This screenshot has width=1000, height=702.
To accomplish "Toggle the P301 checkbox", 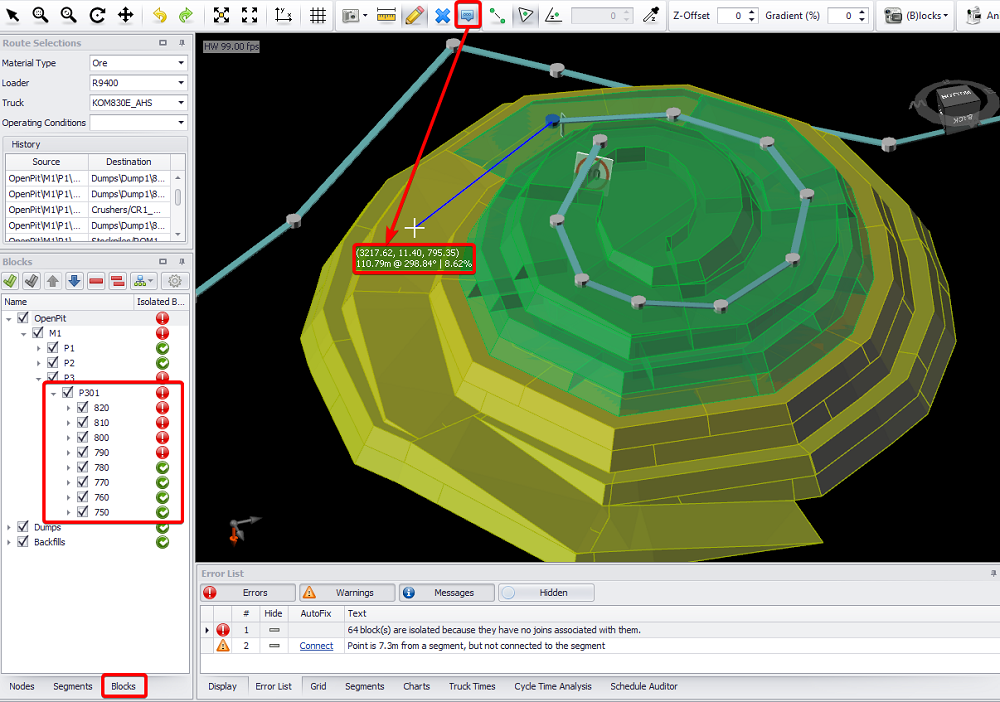I will click(68, 393).
